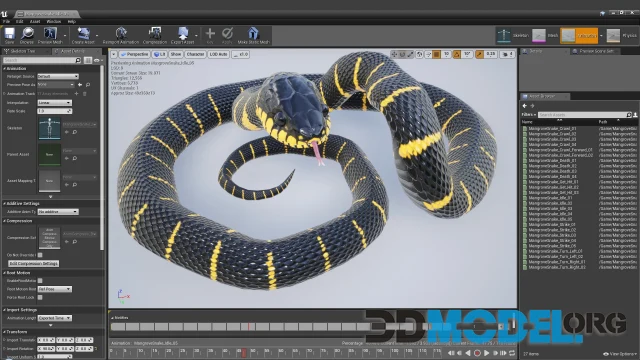Toggle the Force Root Lock checkbox
Viewport: 640px width, 360px height.
pos(40,298)
